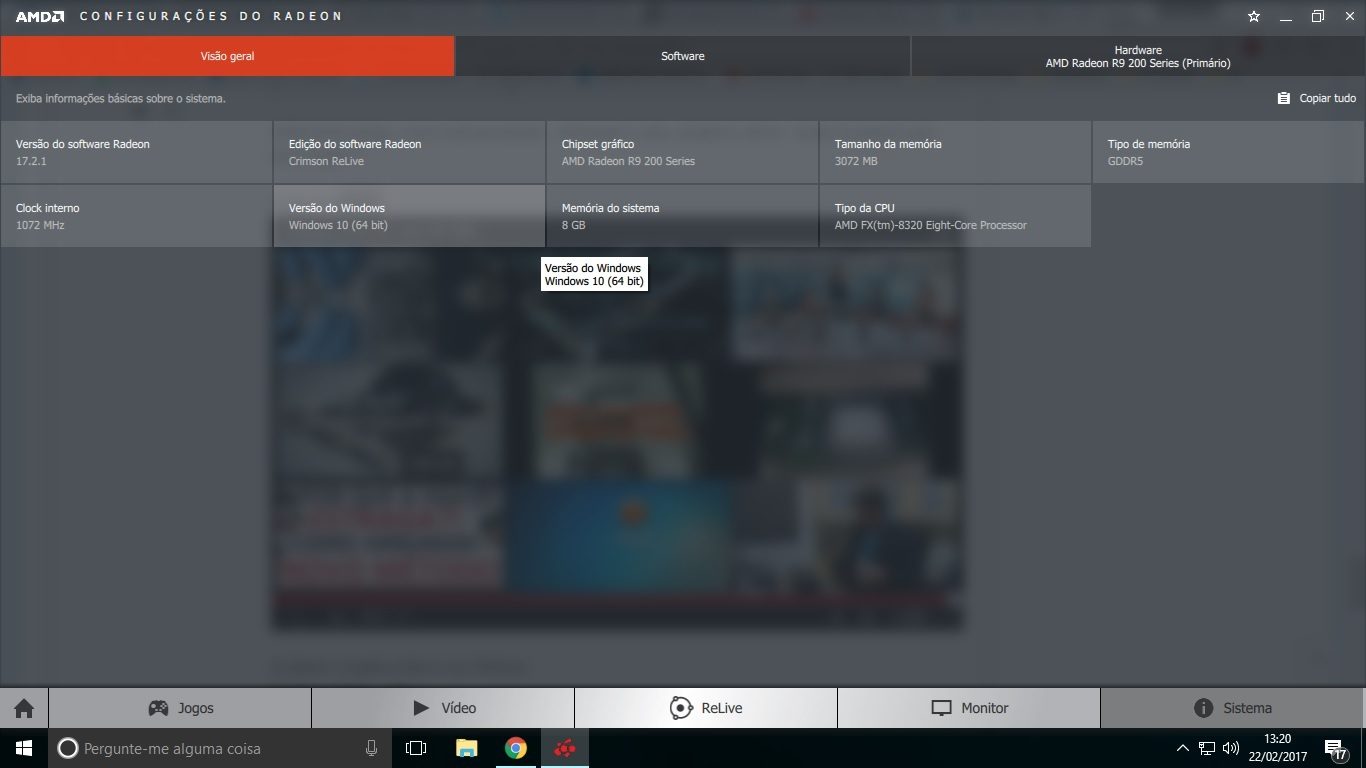
Task: Select the Tipo da CPU tile
Action: click(955, 216)
